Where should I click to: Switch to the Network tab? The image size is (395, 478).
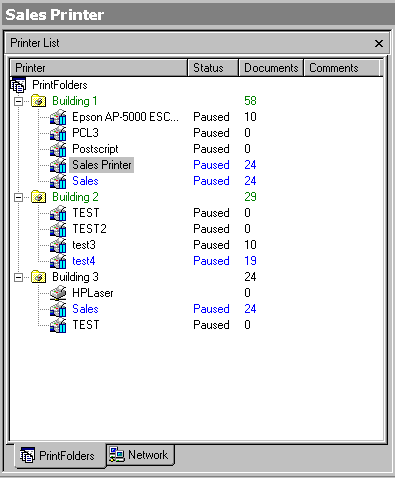click(140, 455)
